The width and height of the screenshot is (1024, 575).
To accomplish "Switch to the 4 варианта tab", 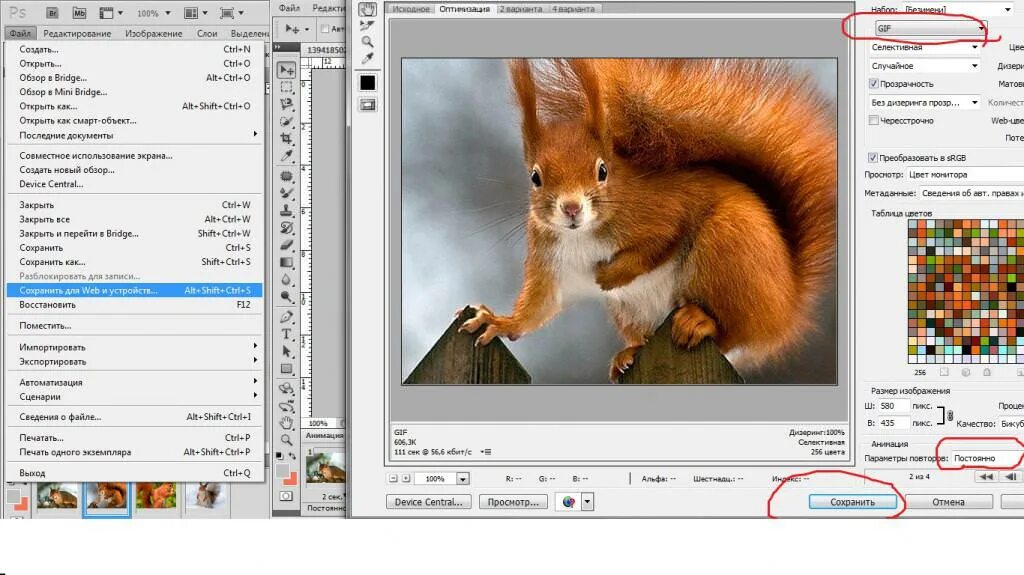I will point(573,9).
